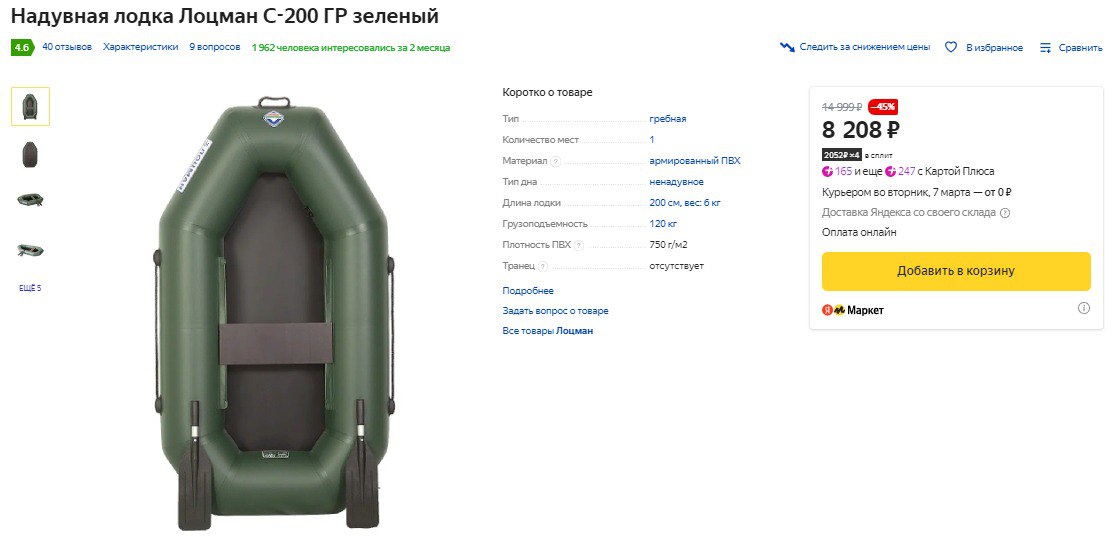The height and width of the screenshot is (537, 1113).
Task: Click the heart icon for favorites
Action: tap(950, 48)
